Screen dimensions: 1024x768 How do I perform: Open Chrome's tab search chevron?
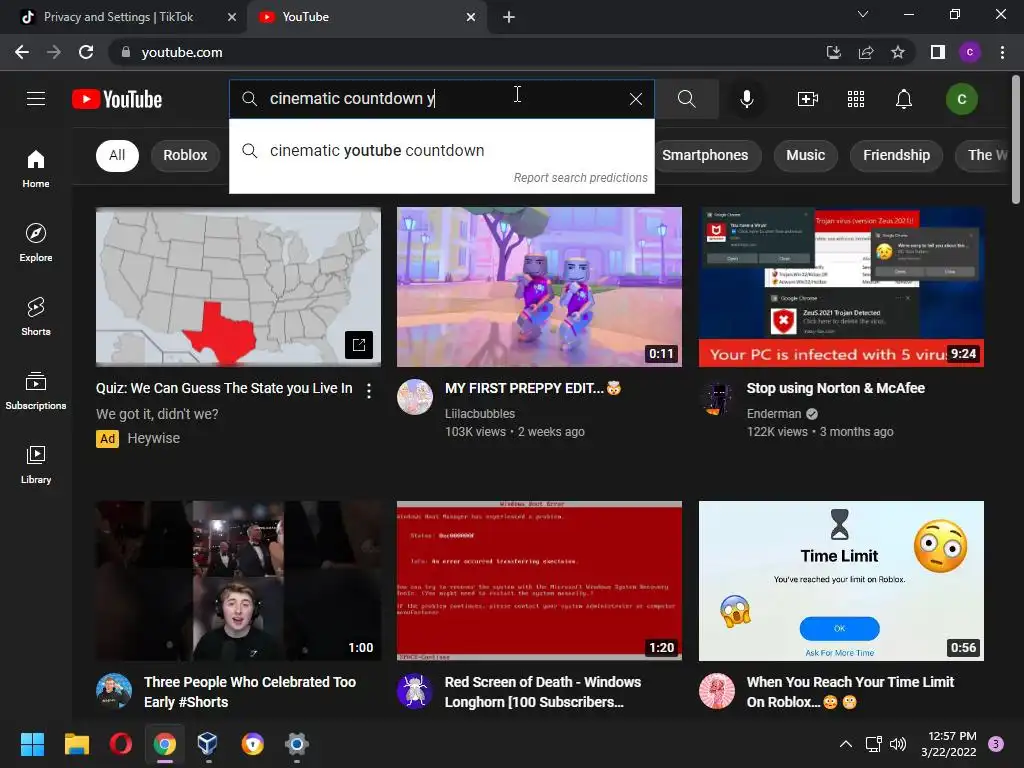863,14
